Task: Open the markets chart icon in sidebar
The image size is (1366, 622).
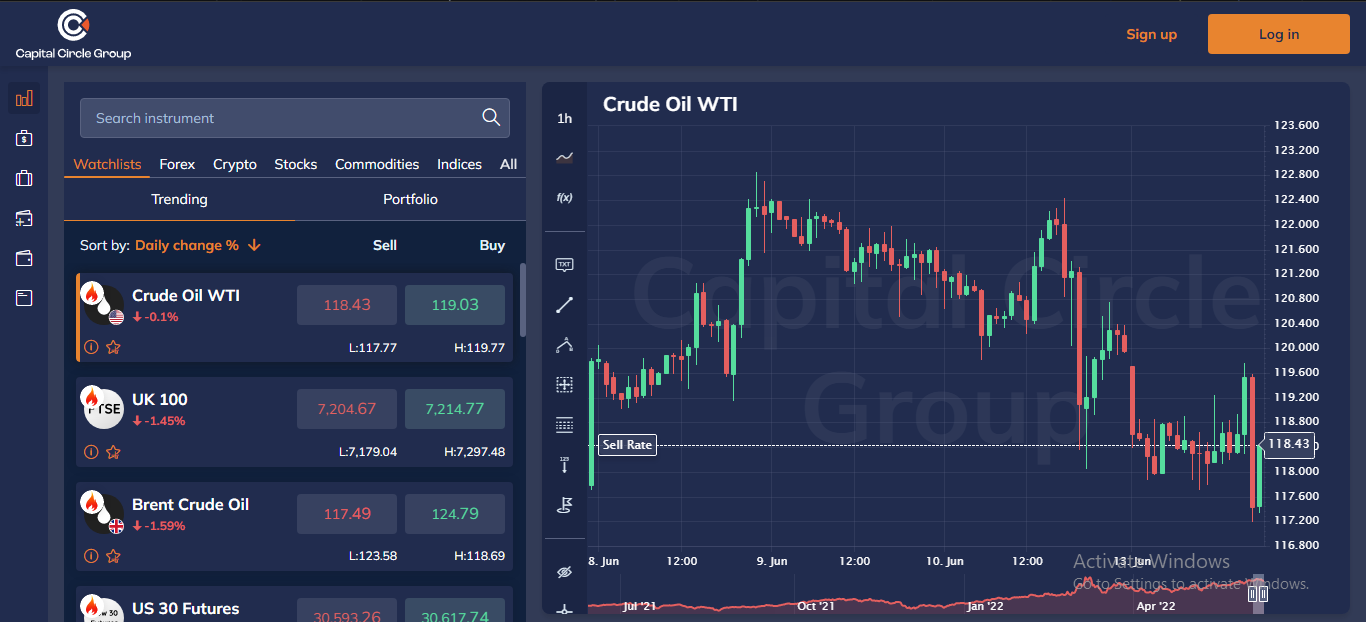Action: 25,98
